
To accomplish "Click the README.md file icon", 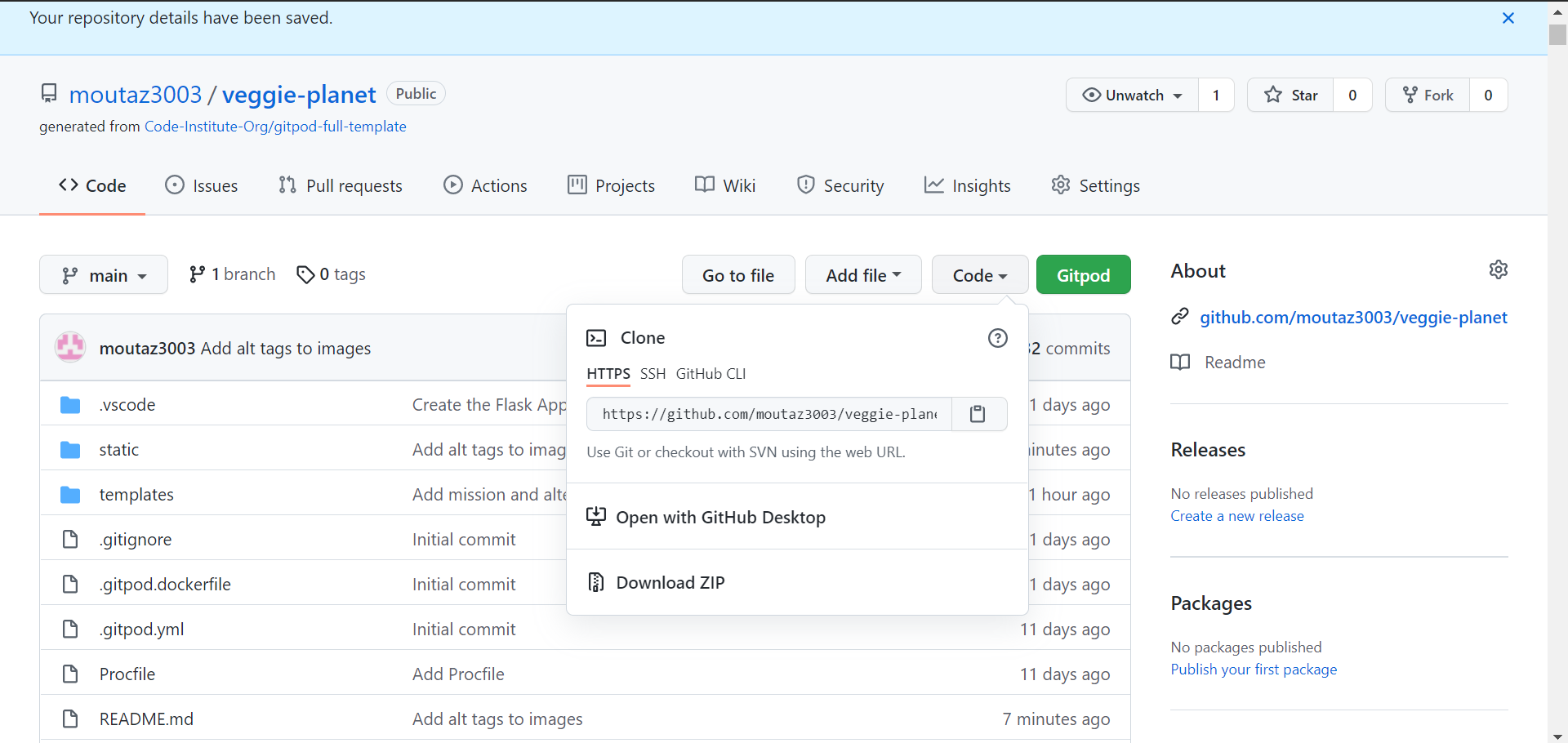I will tap(70, 719).
